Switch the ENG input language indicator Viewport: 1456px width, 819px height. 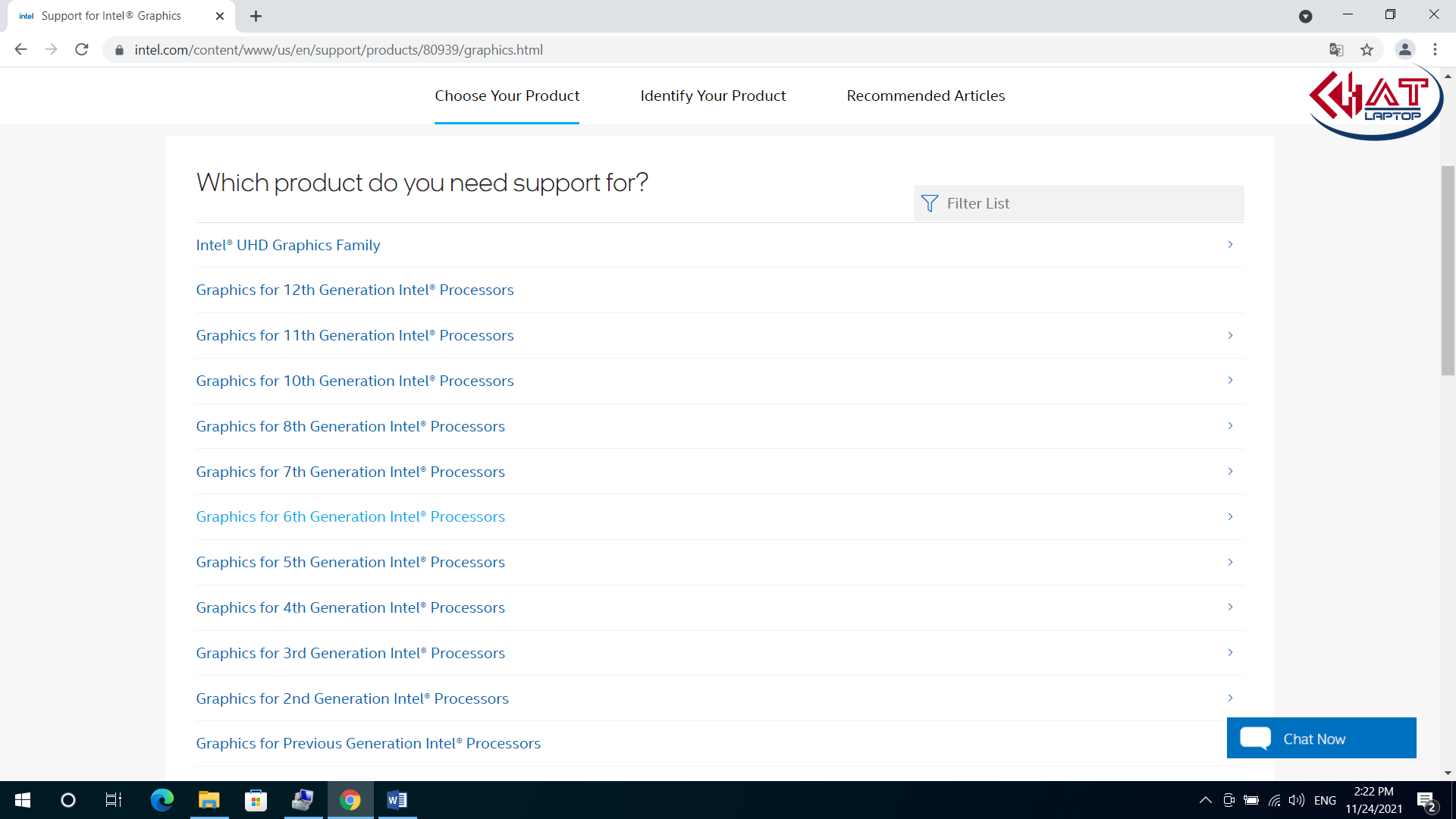point(1325,800)
